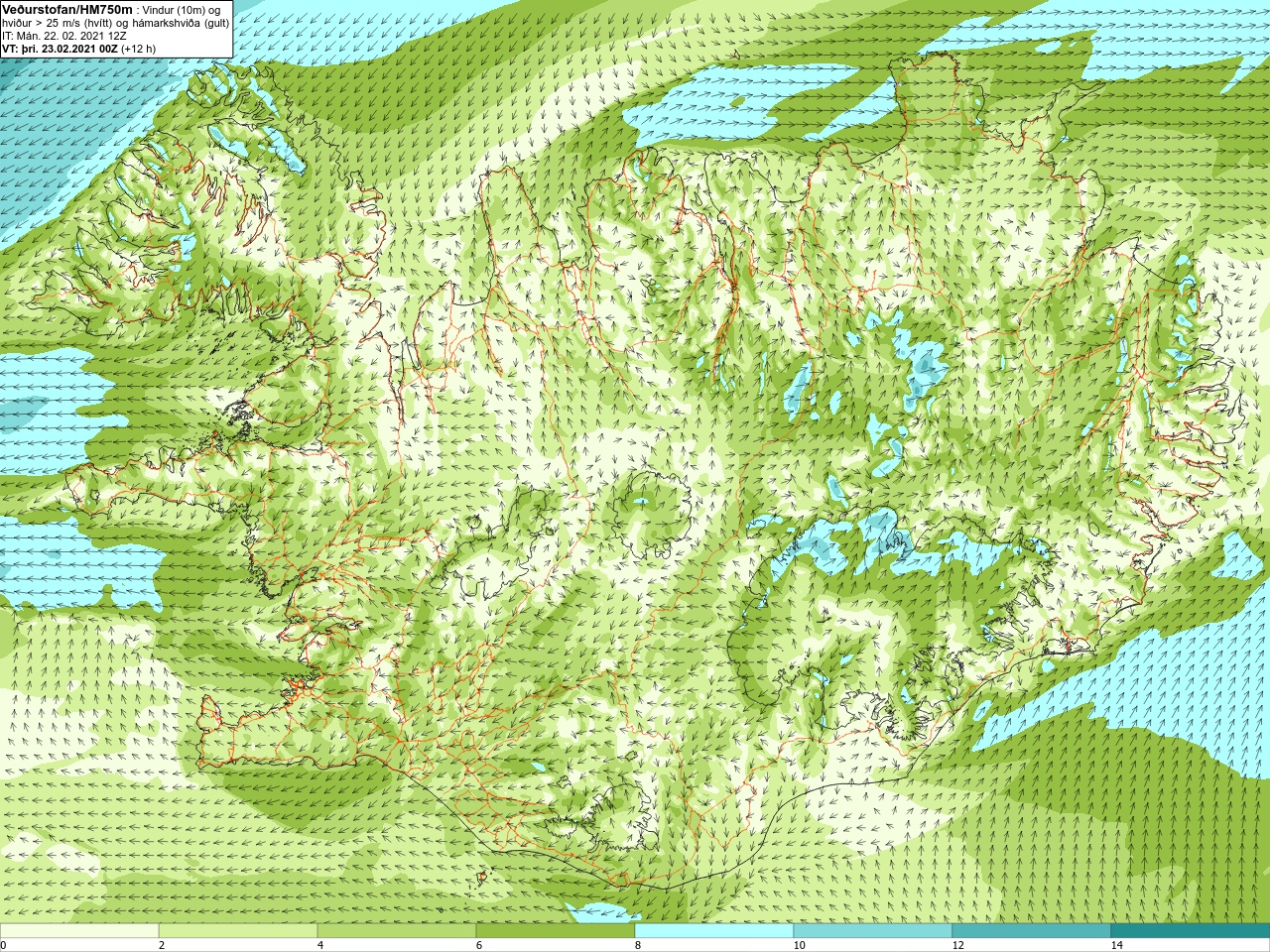1270x952 pixels.
Task: Click the legend scale label '0'
Action: click(x=4, y=945)
